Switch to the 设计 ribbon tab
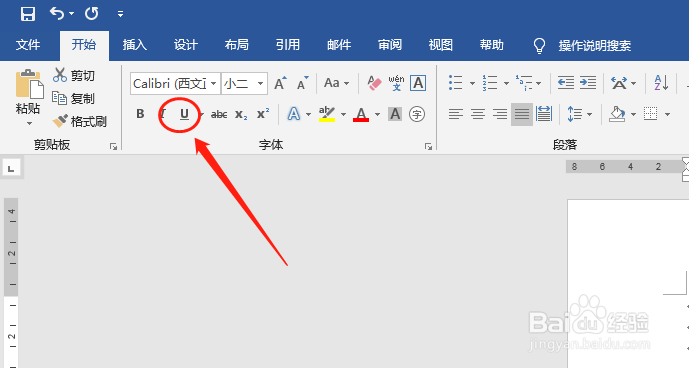This screenshot has height=368, width=689. click(185, 45)
